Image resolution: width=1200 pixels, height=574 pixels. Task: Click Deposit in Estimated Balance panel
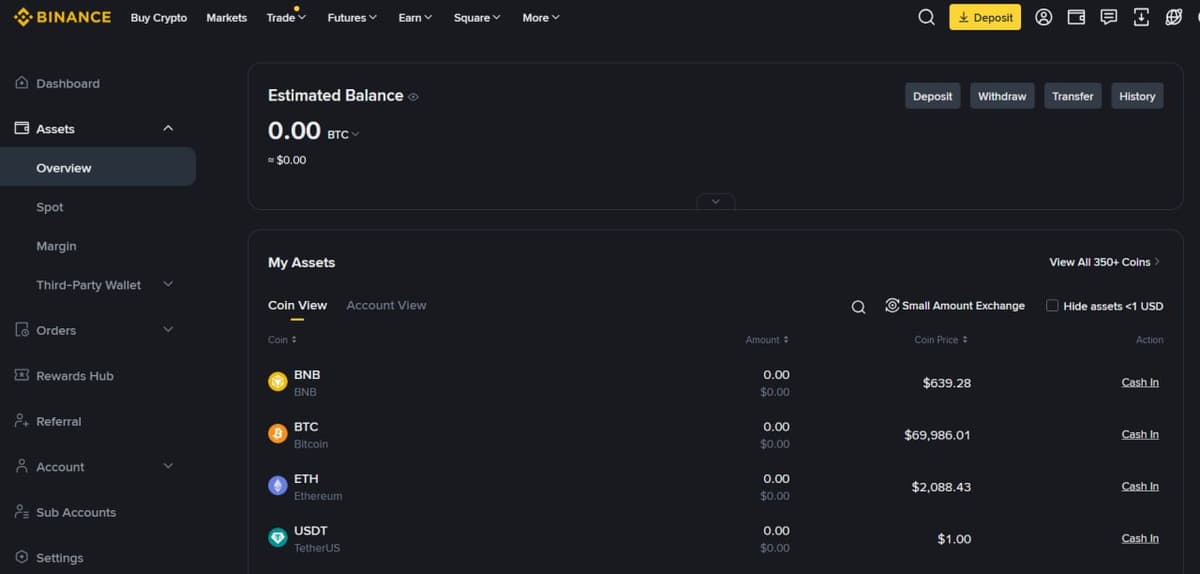tap(933, 96)
